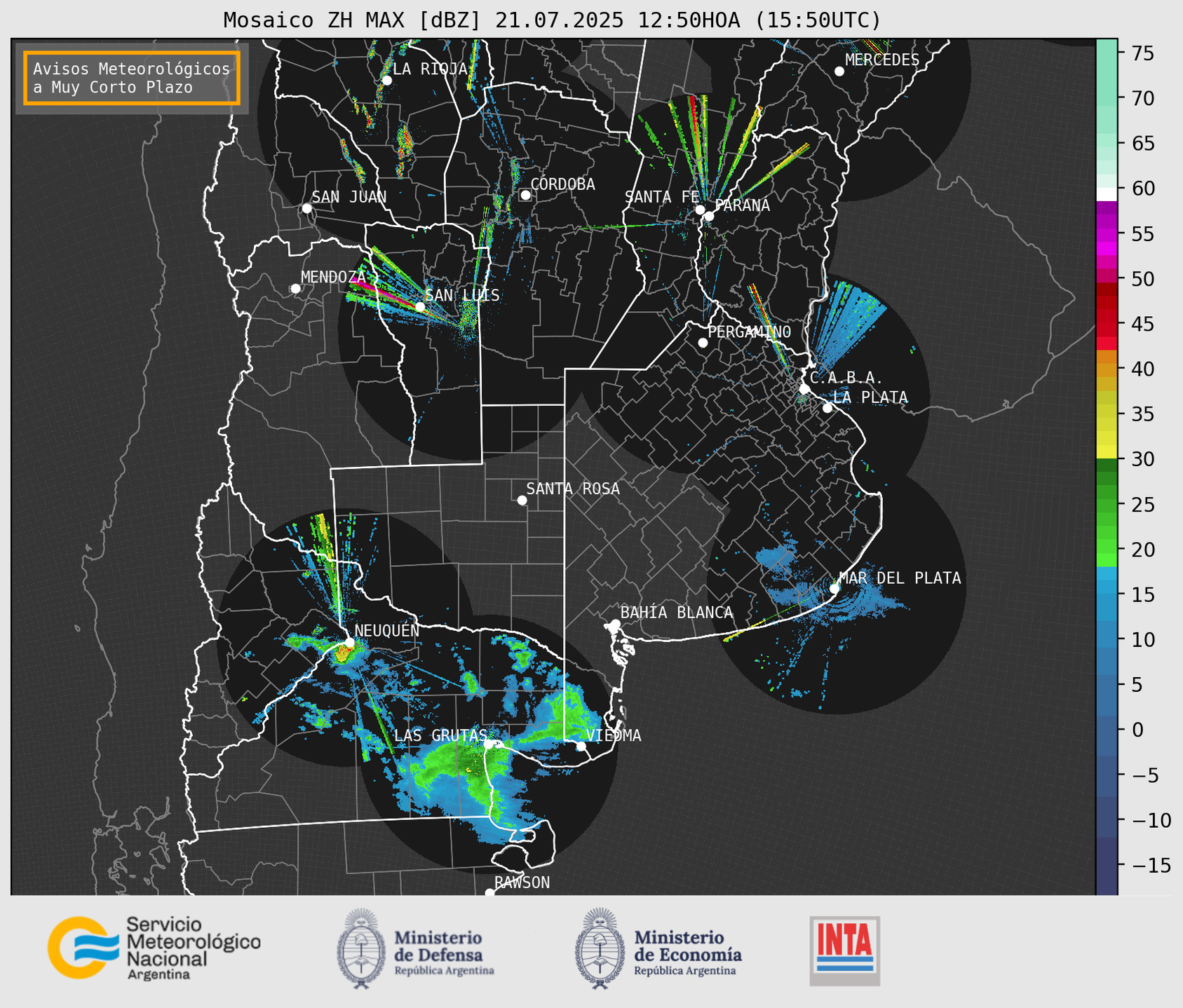Viewport: 1183px width, 1008px height.
Task: Click the Paraná city marker dot
Action: coord(709,216)
